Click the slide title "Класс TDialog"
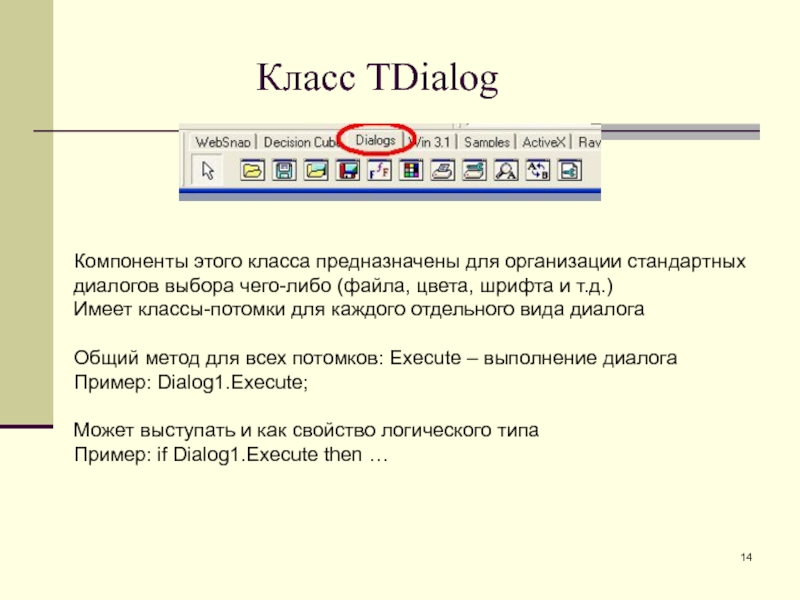 coord(377,78)
